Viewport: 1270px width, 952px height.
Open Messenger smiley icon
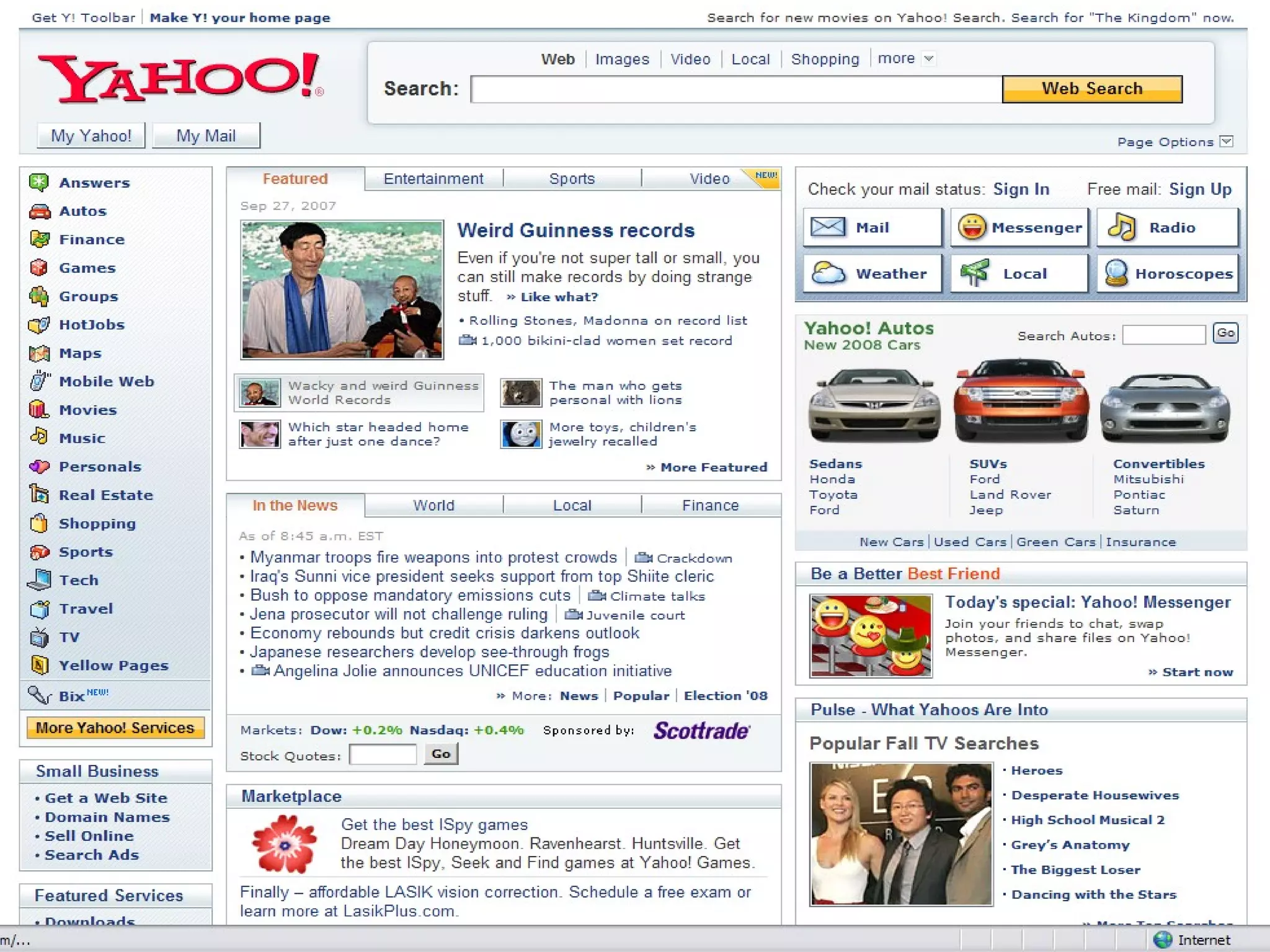(971, 227)
